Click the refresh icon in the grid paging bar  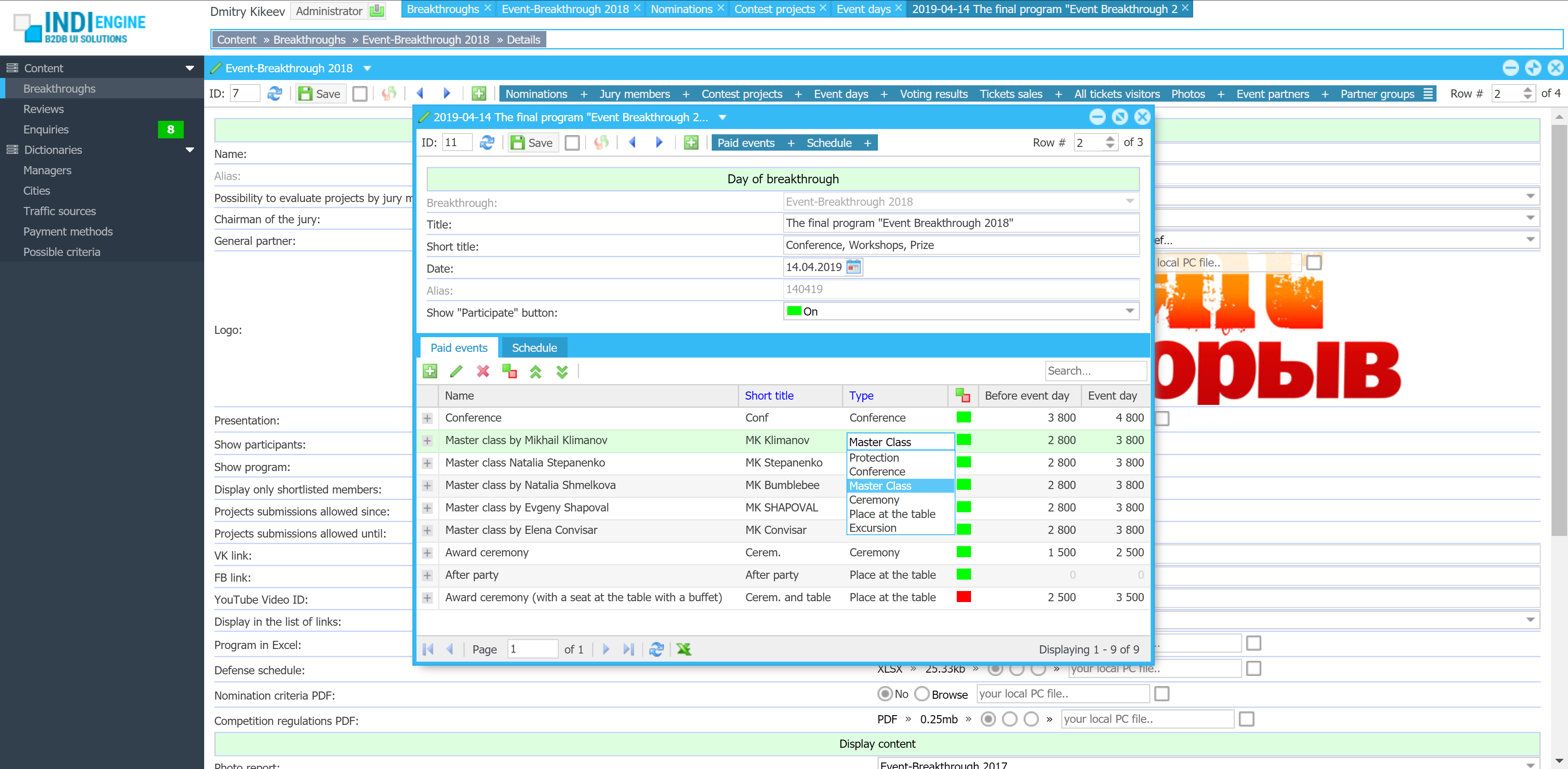tap(656, 649)
